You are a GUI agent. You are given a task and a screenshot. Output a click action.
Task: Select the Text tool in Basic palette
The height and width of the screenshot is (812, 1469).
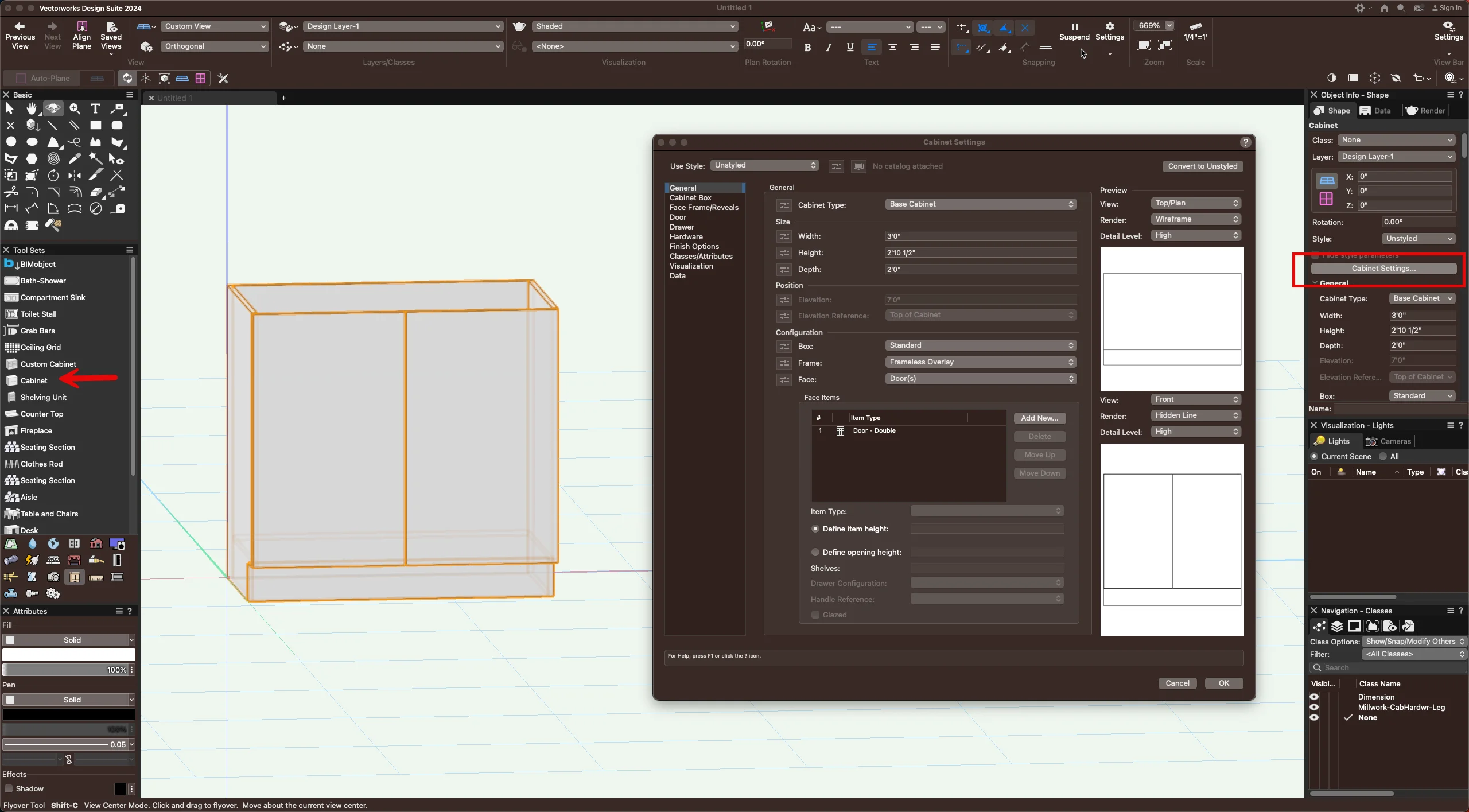[95, 108]
